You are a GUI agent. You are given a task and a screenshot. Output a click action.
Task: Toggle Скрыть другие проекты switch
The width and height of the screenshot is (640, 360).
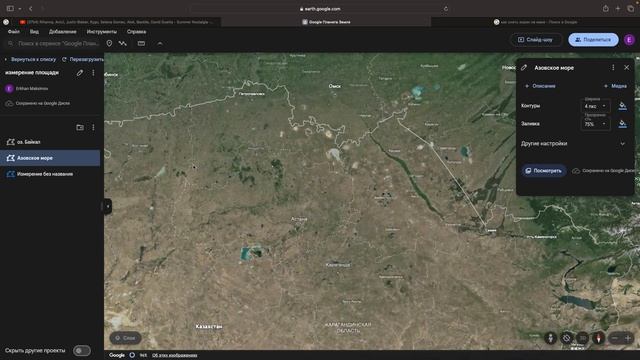(82, 351)
